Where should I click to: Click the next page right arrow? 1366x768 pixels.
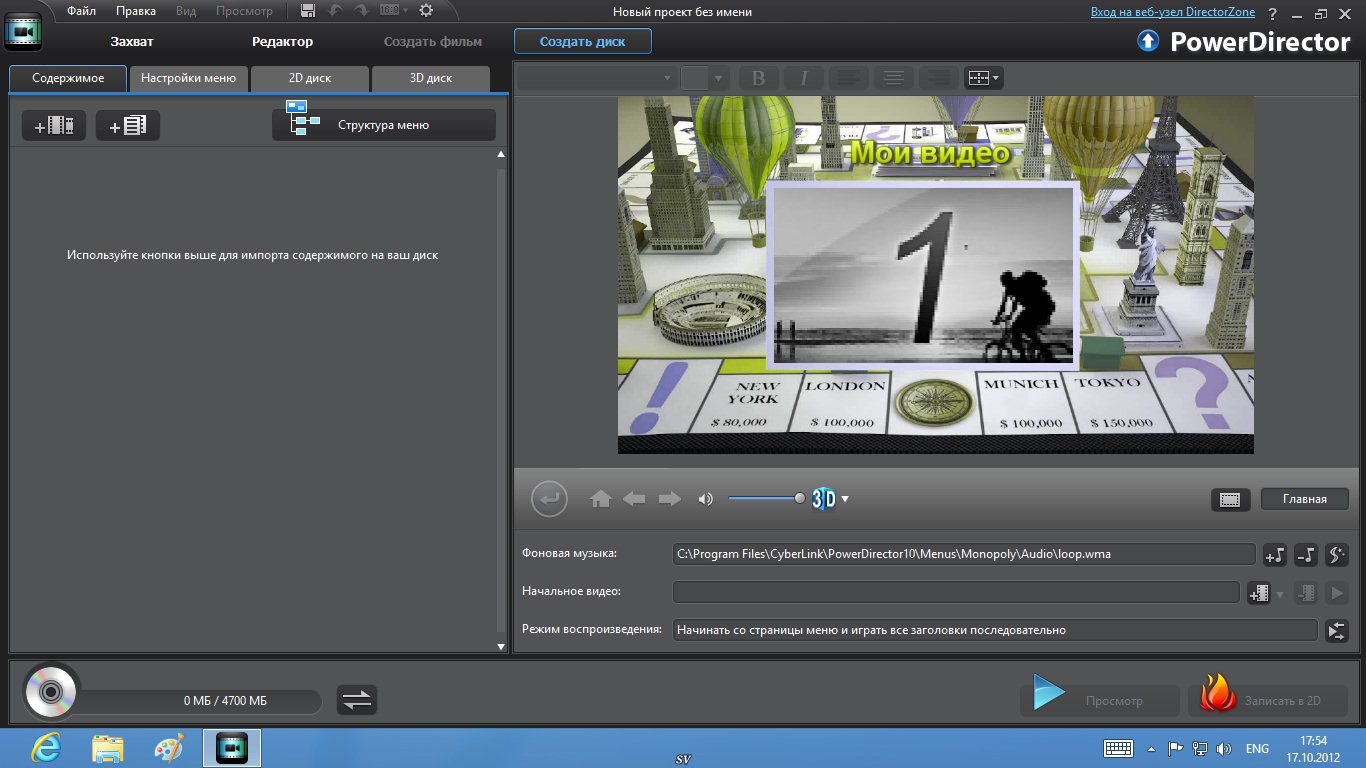click(x=669, y=499)
